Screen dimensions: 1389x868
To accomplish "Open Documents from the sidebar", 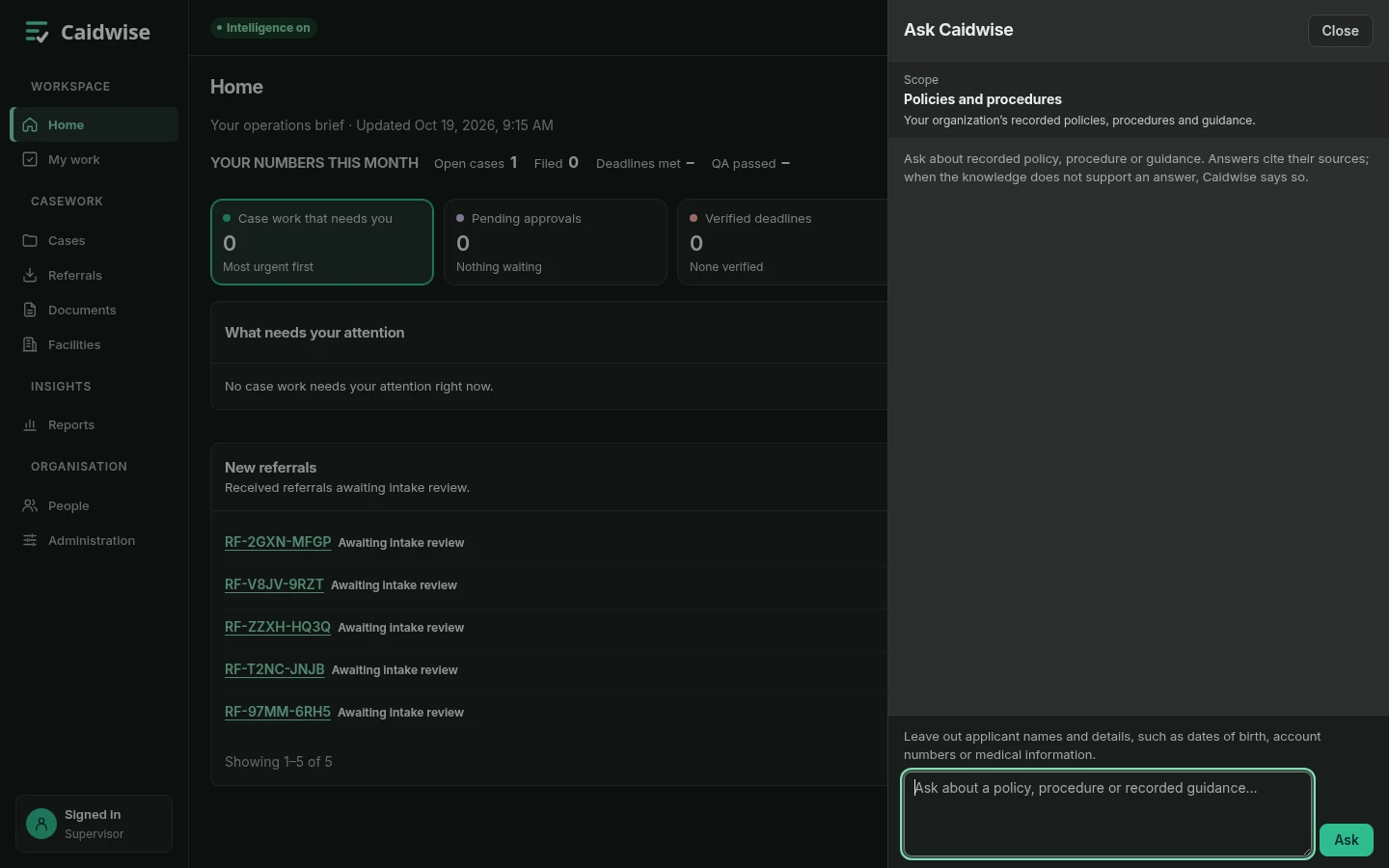I will [x=95, y=310].
